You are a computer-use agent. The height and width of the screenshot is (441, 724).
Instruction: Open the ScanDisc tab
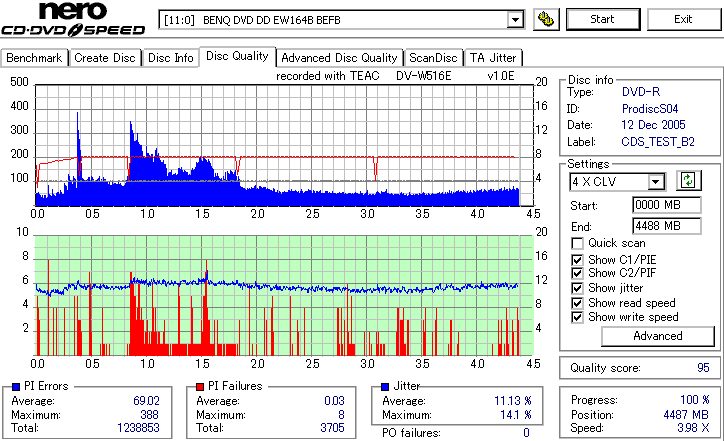coord(433,58)
